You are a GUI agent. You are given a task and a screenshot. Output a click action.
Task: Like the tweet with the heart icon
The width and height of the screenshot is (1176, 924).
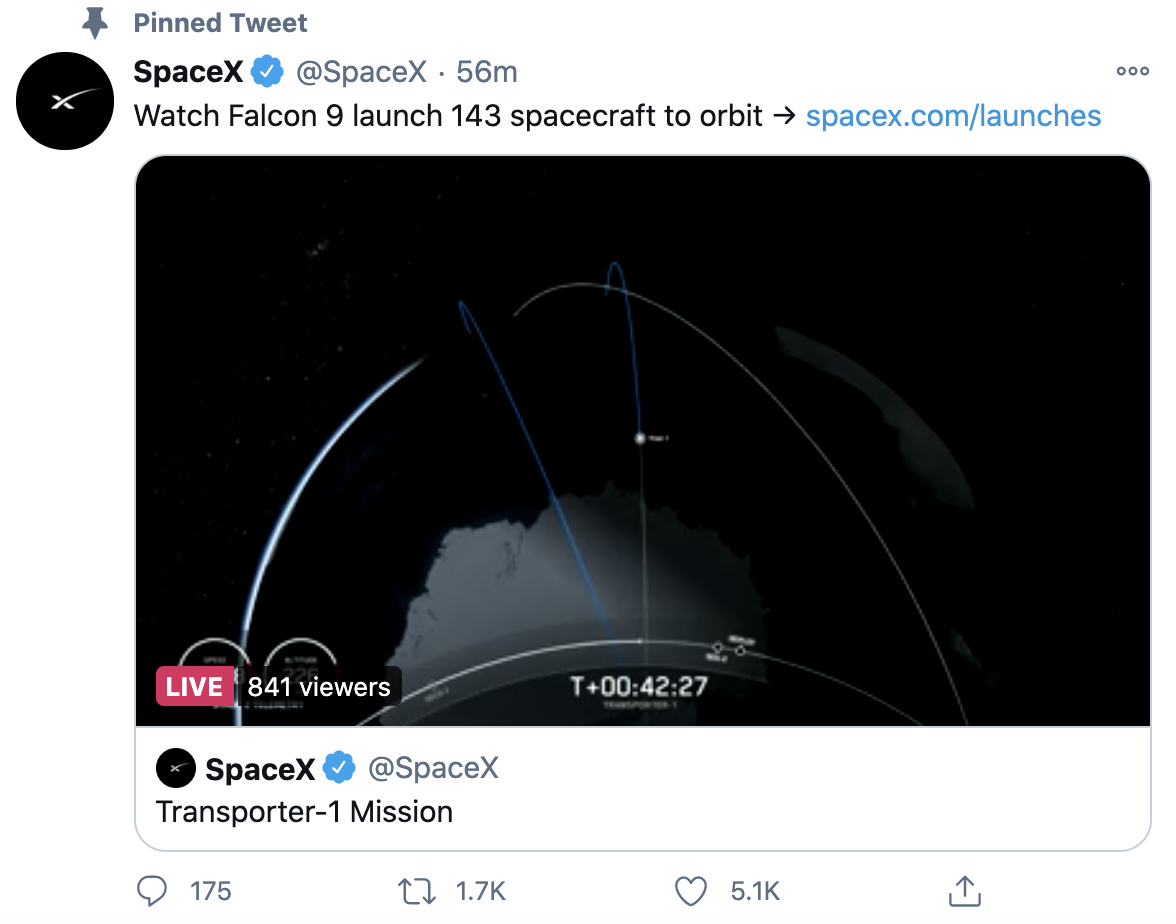click(691, 890)
